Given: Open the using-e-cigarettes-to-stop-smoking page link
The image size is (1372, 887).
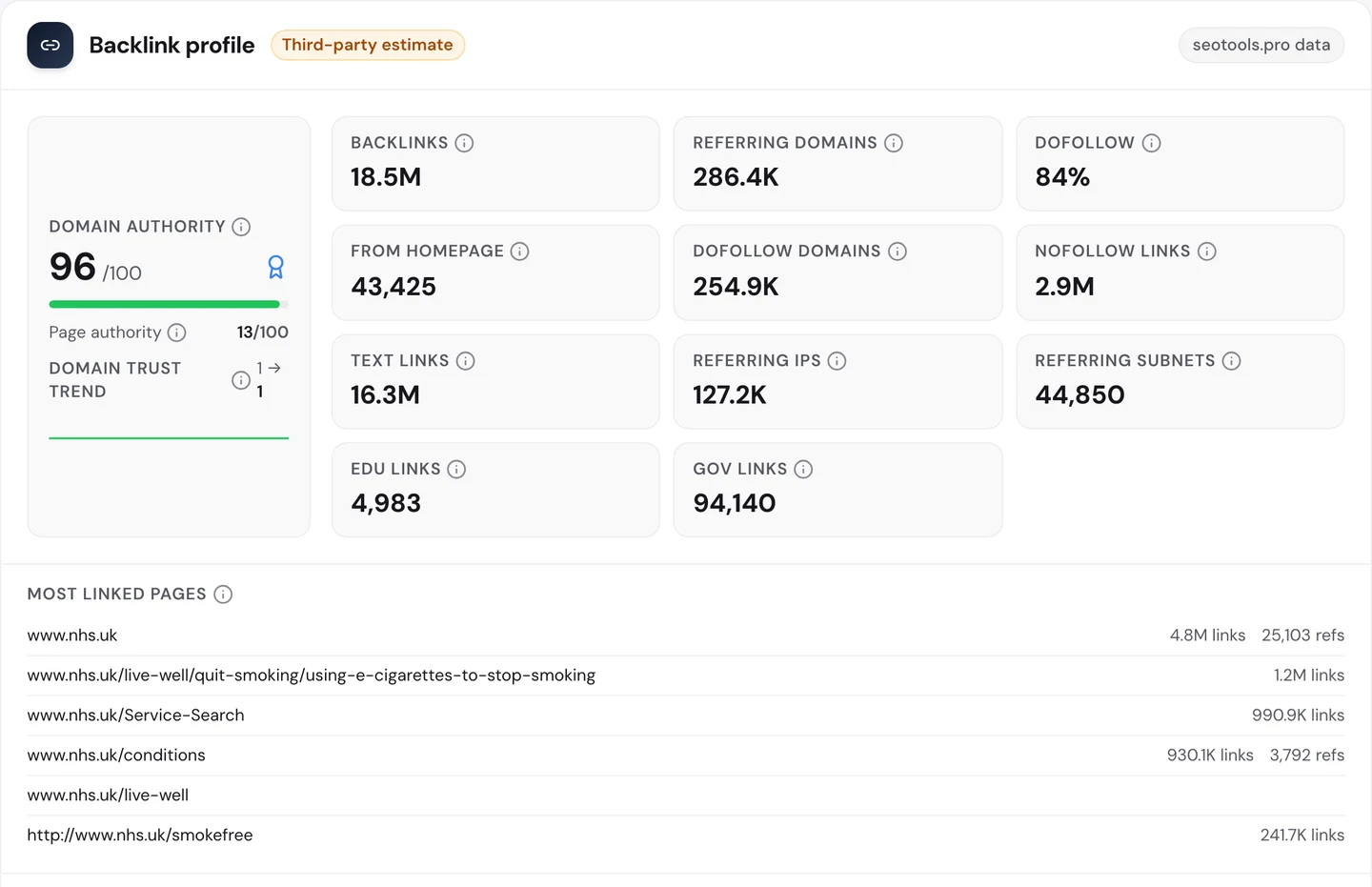Looking at the screenshot, I should (312, 675).
